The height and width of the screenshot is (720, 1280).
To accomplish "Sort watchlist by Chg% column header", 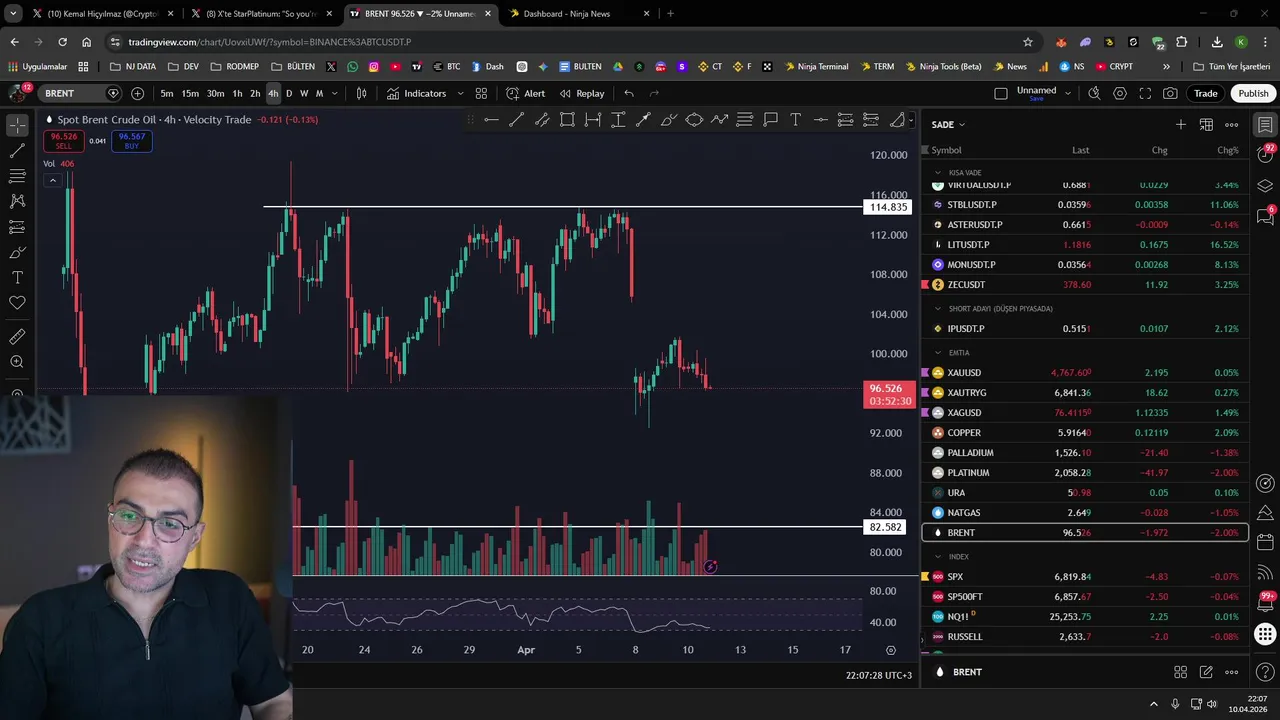I will [1227, 150].
